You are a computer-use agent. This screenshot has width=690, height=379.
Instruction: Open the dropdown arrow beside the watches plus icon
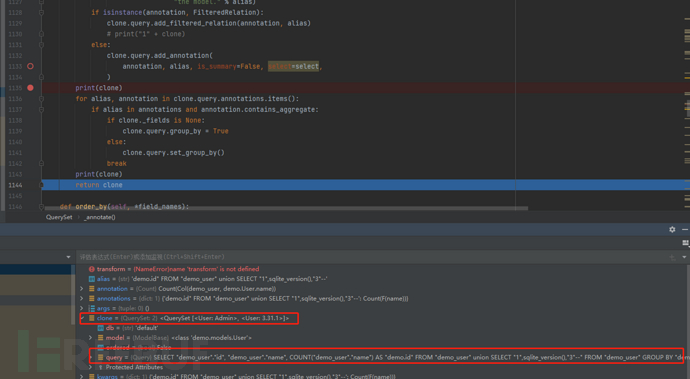coord(684,257)
